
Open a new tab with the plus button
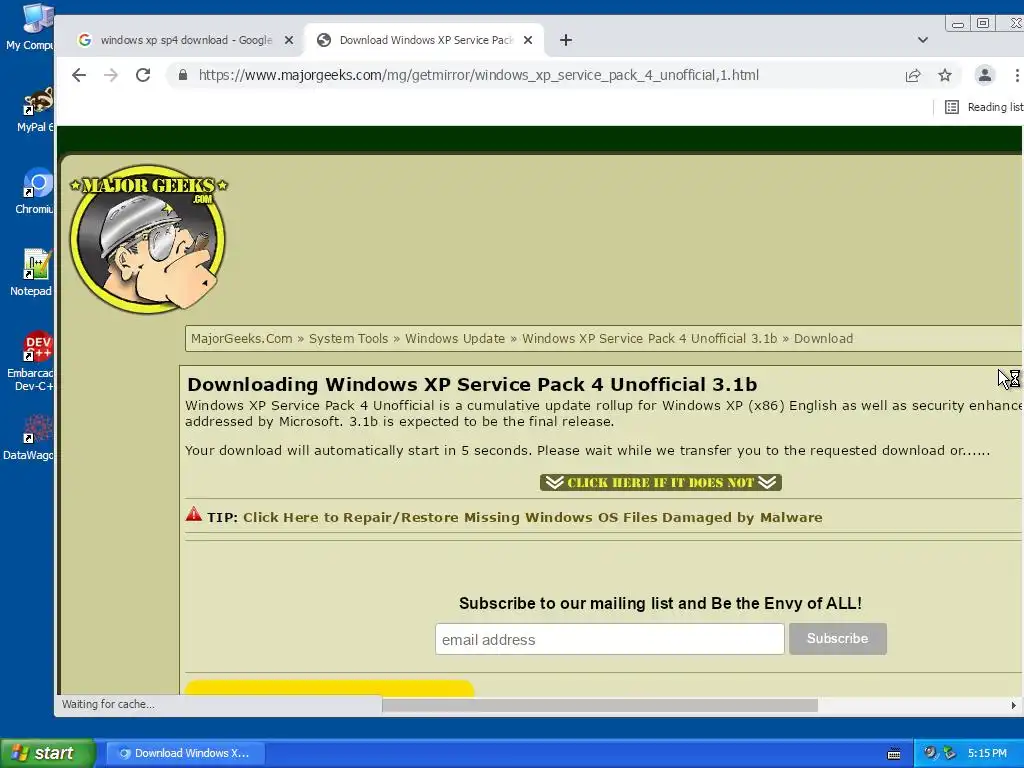click(566, 40)
